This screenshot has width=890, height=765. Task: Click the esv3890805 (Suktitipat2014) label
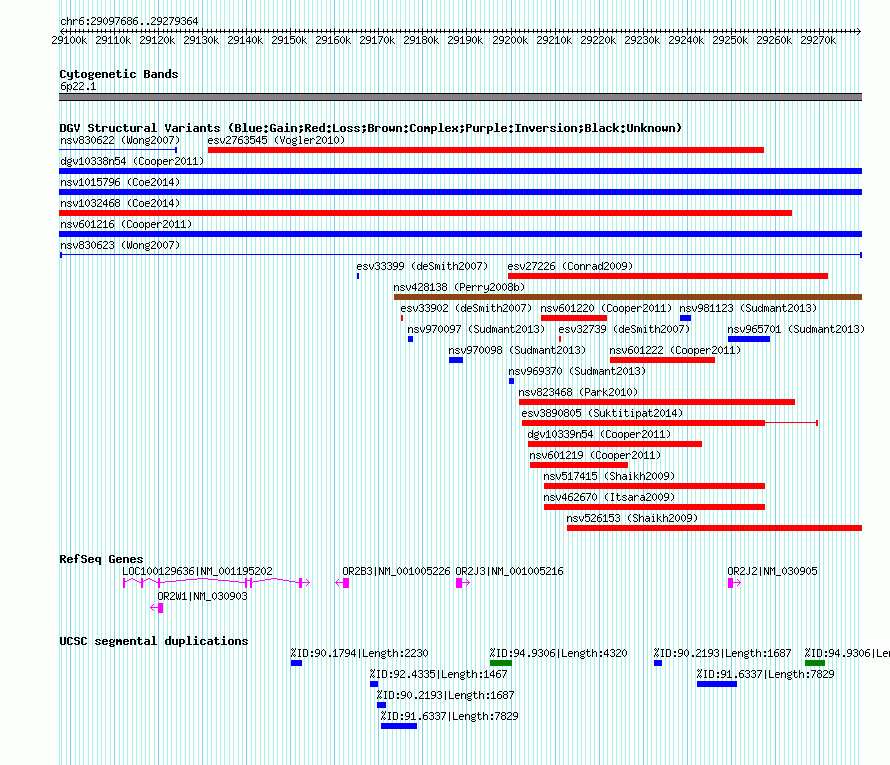602,413
